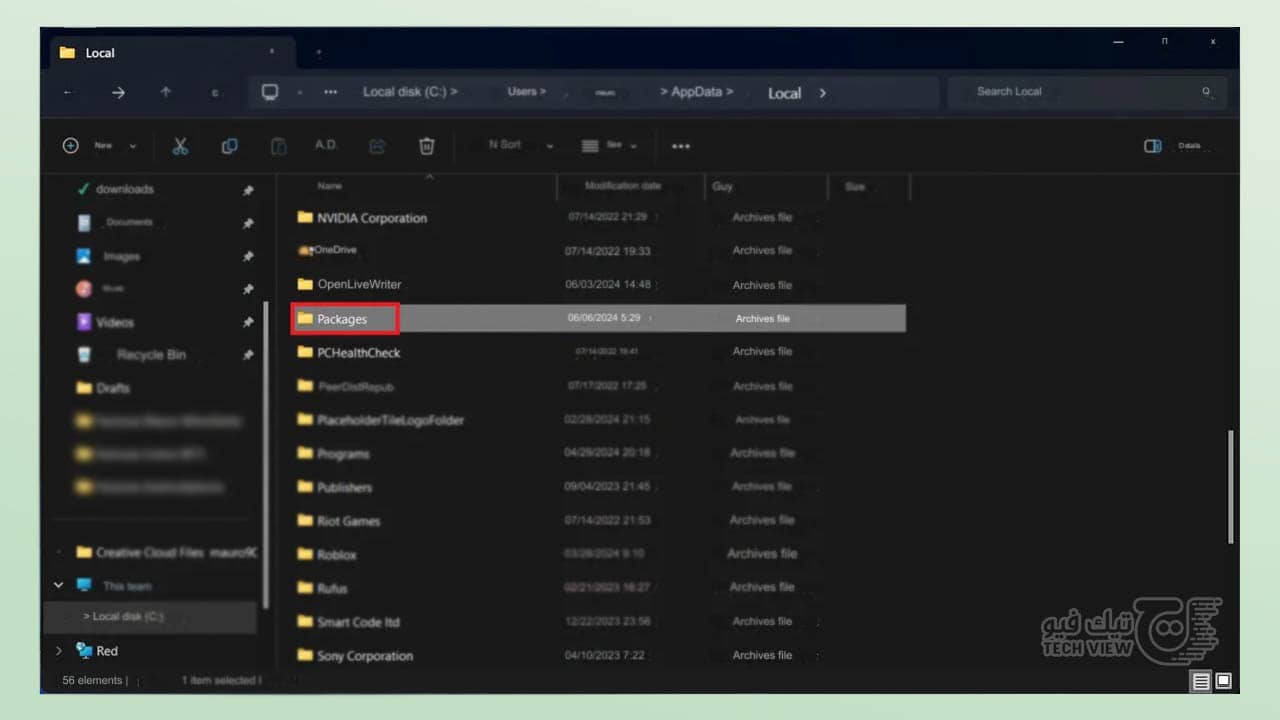The width and height of the screenshot is (1280, 720).
Task: Click the Delete trash icon
Action: tap(427, 146)
